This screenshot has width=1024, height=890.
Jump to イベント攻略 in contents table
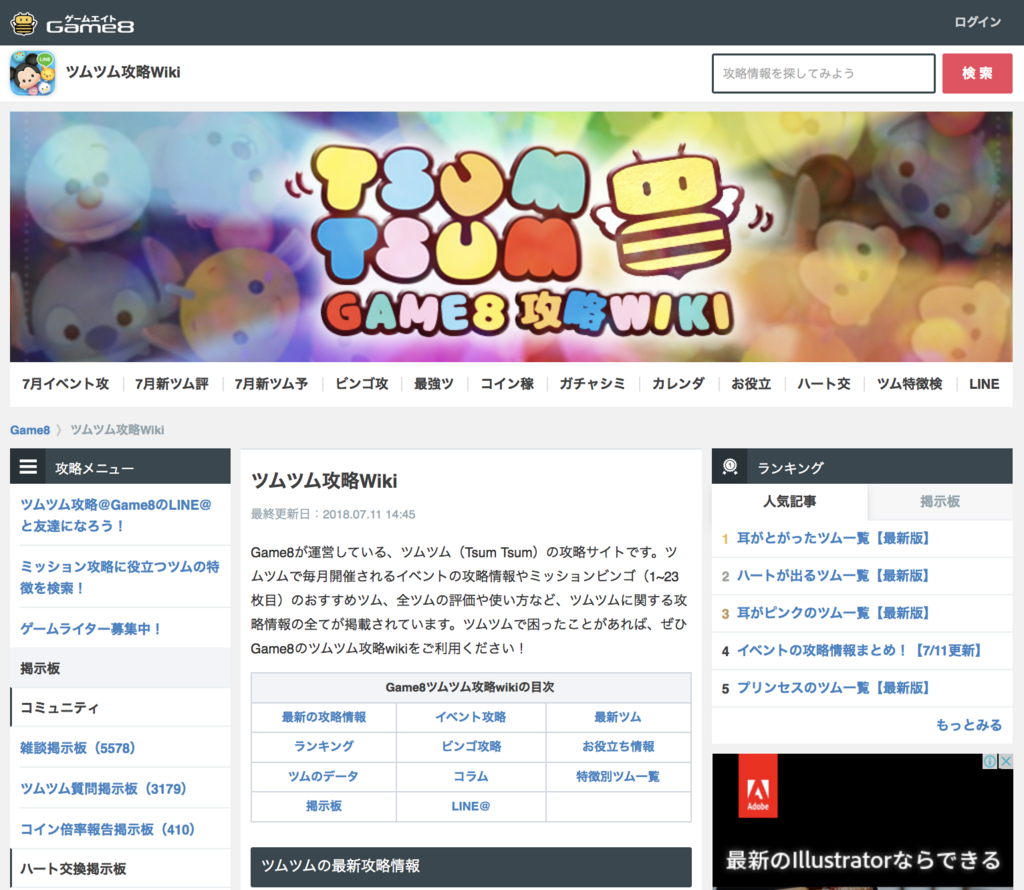click(471, 717)
